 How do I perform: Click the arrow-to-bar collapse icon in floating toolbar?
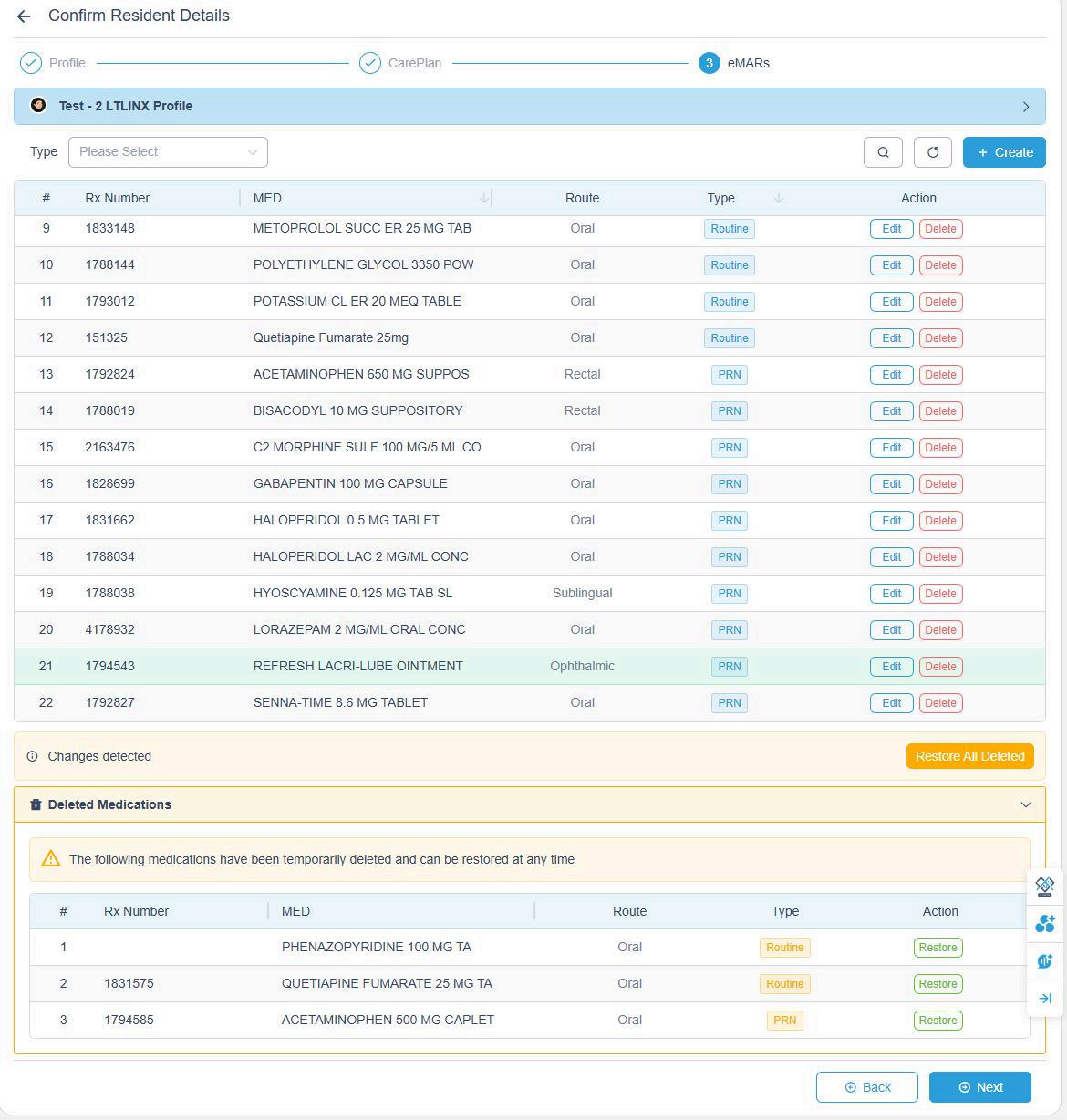1045,999
